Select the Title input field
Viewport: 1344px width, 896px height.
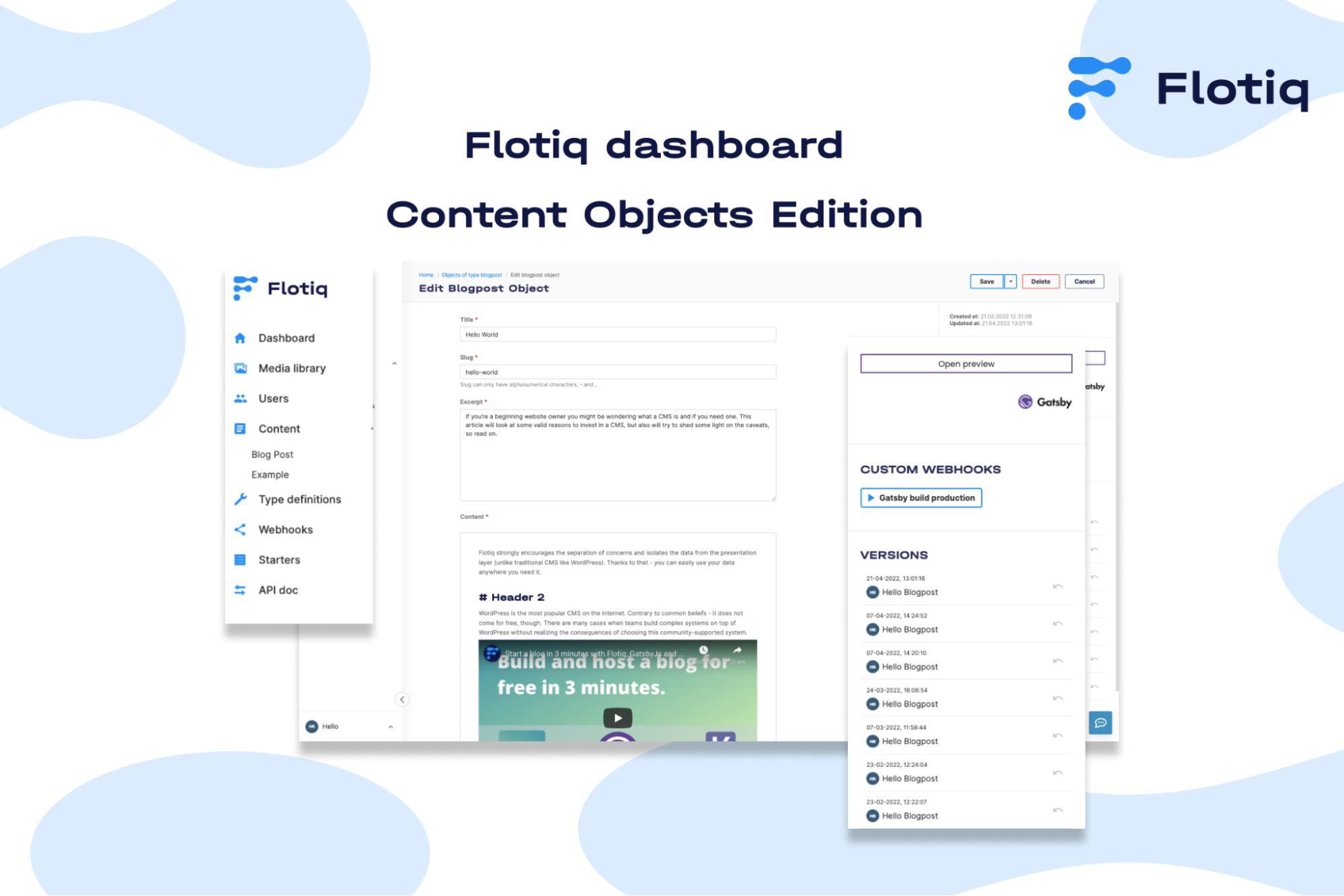click(x=617, y=334)
